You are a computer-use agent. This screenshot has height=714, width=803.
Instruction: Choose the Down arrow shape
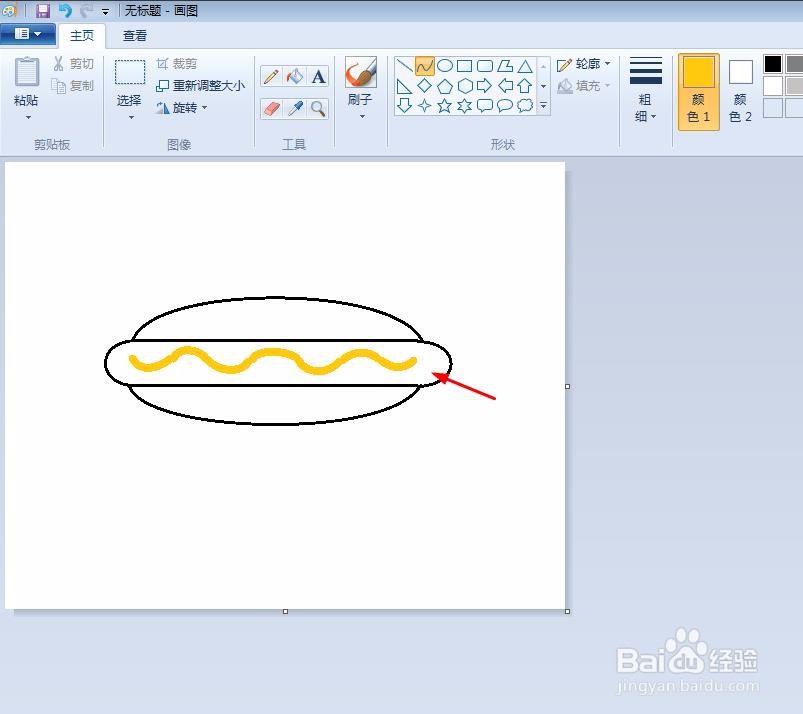[x=405, y=106]
